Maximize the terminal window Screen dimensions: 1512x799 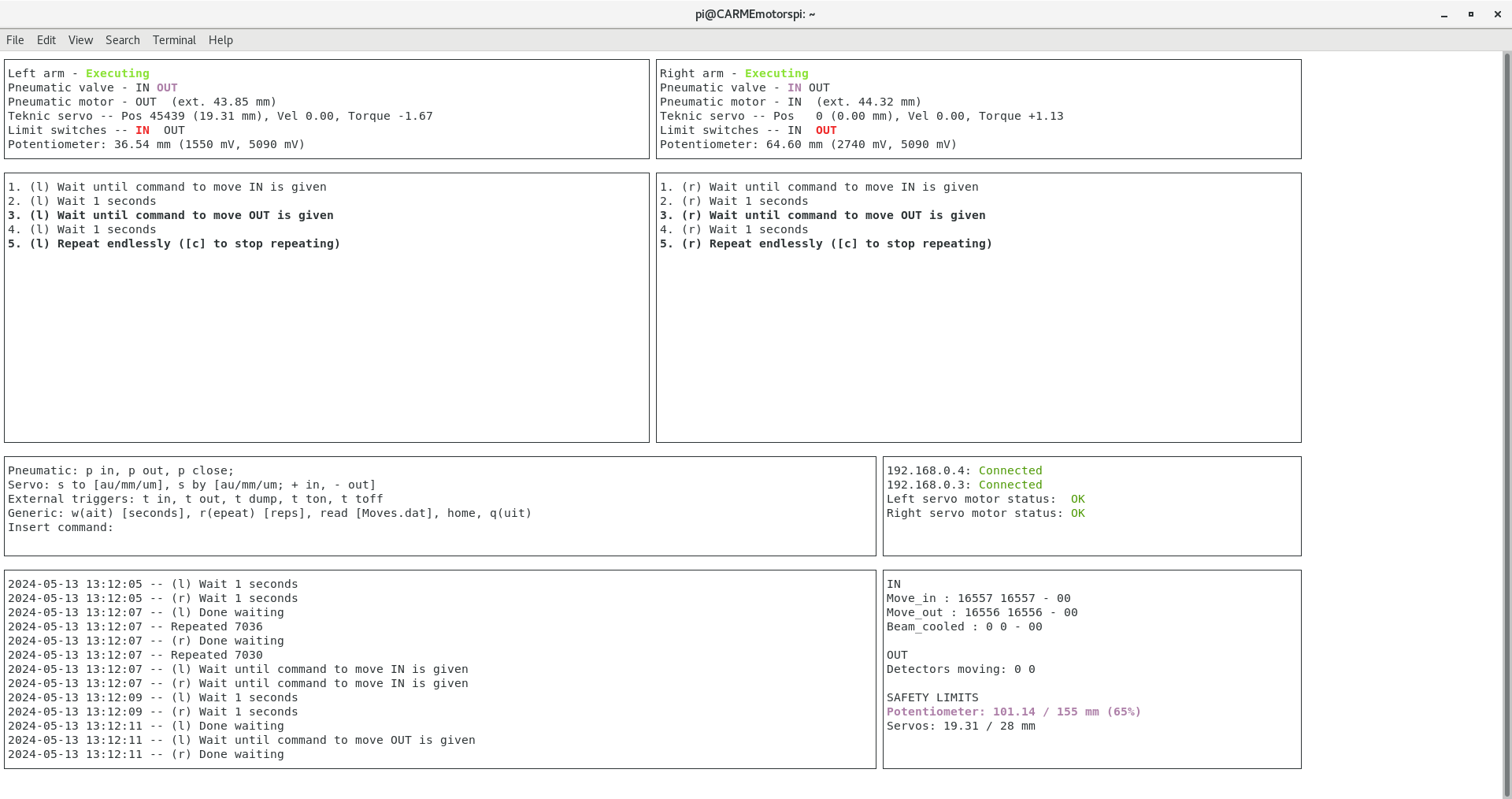[x=1471, y=15]
